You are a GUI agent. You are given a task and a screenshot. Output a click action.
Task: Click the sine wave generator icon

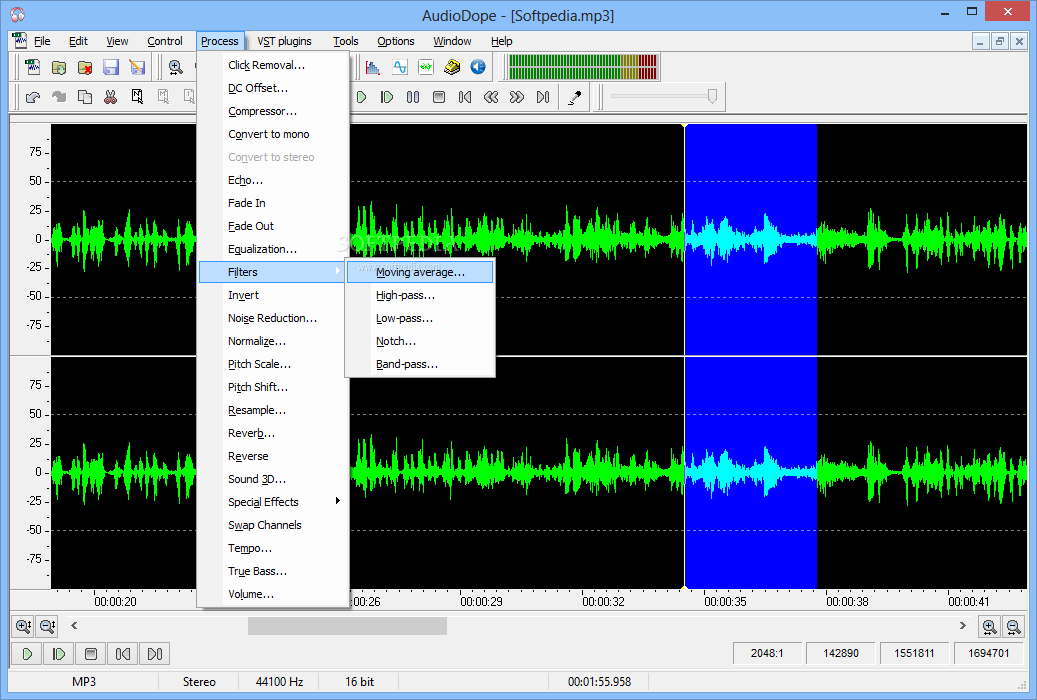tap(399, 67)
